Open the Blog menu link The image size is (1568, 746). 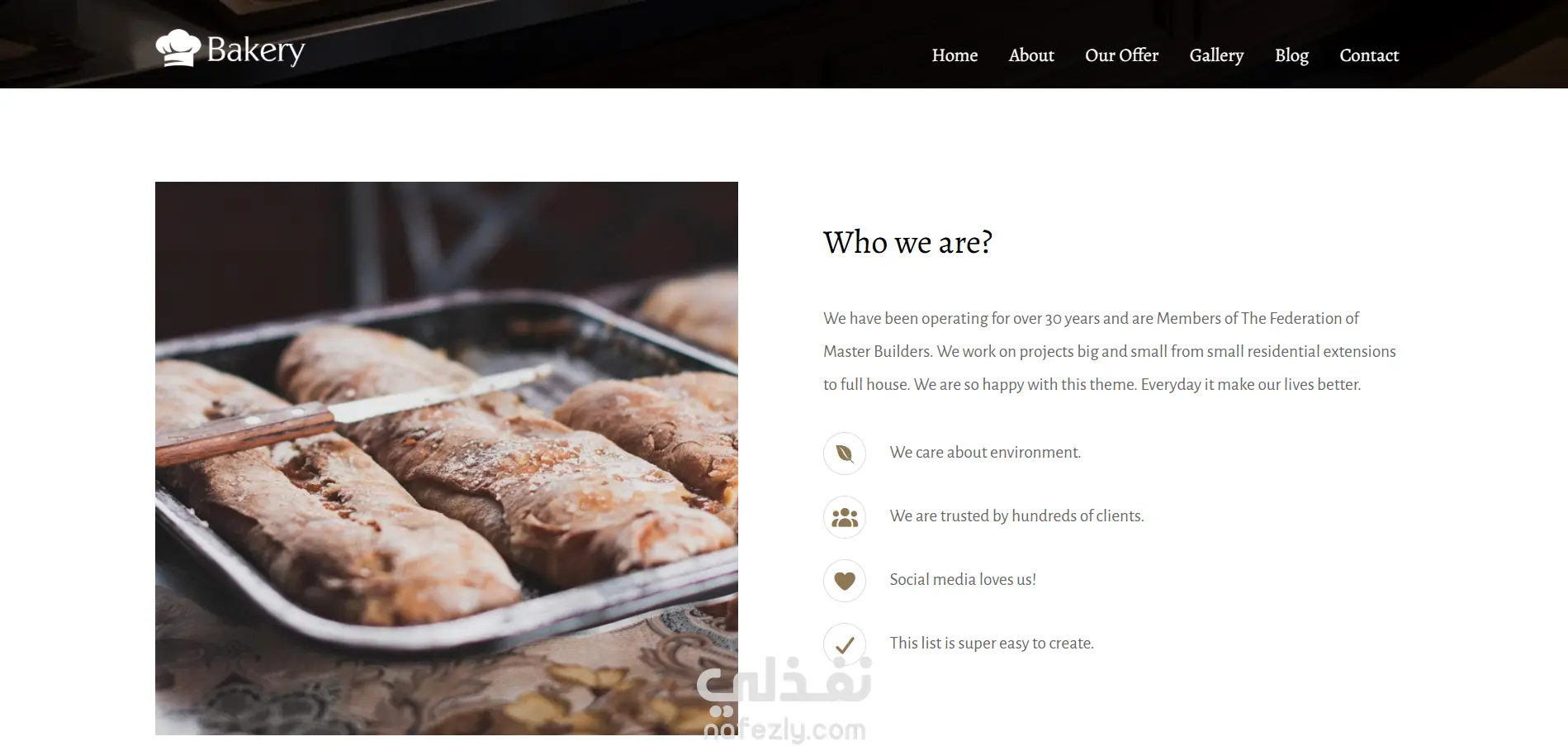tap(1291, 55)
